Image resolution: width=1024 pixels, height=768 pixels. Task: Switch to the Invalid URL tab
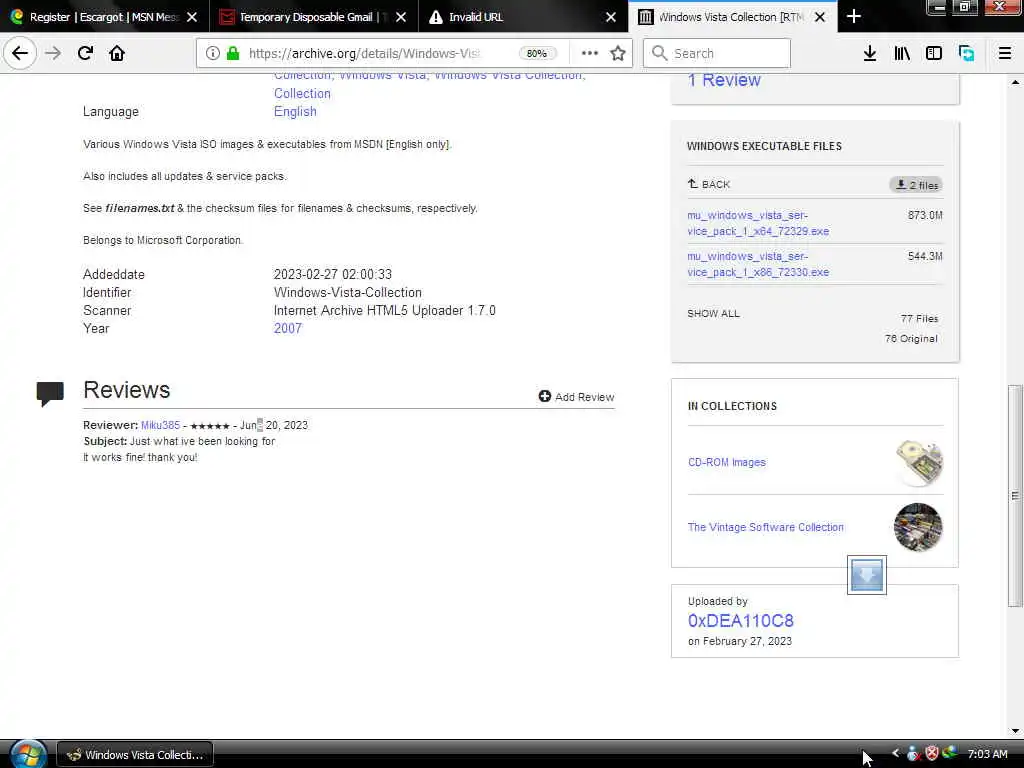[x=522, y=16]
